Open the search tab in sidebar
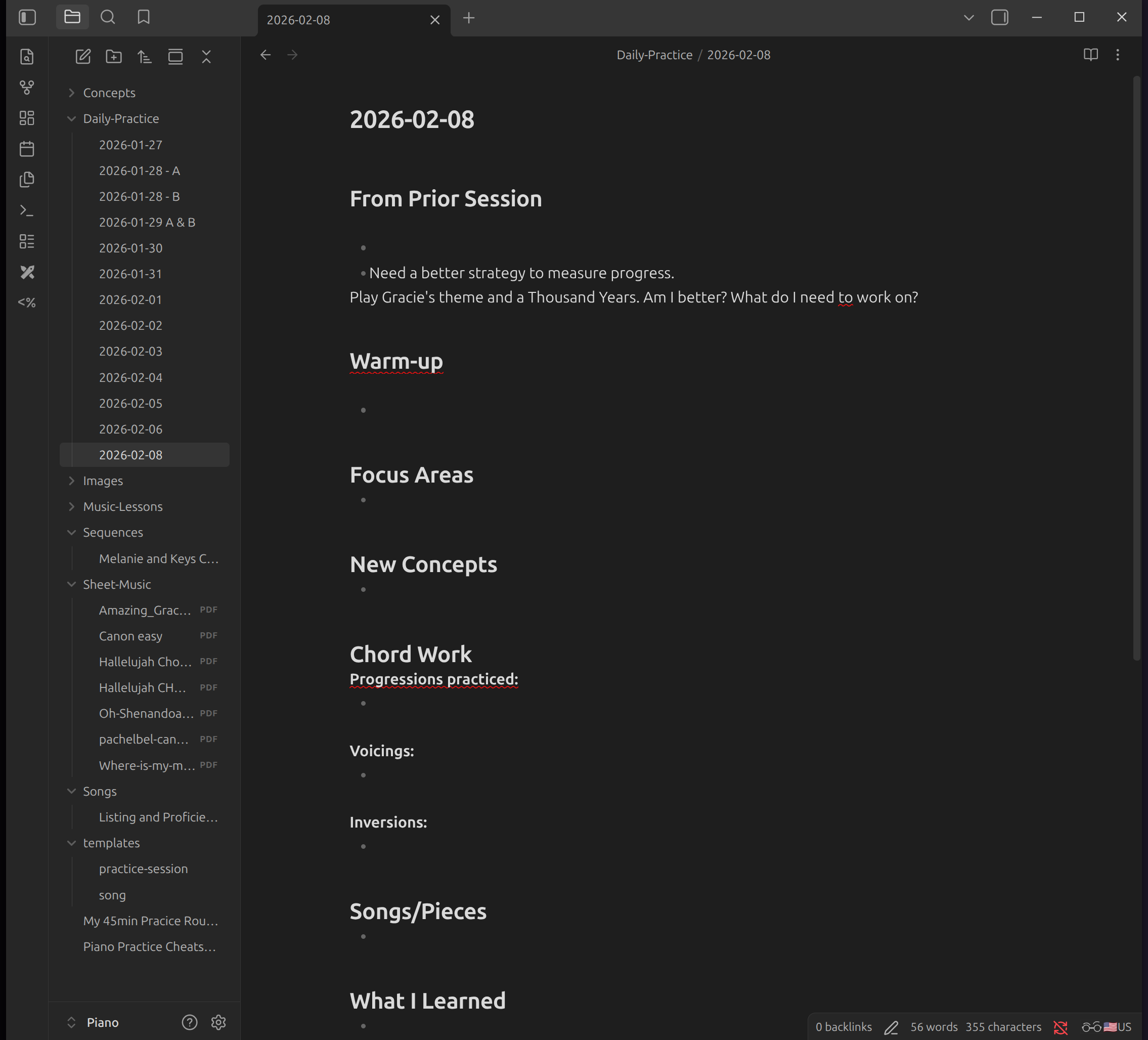The height and width of the screenshot is (1040, 1148). [x=108, y=18]
